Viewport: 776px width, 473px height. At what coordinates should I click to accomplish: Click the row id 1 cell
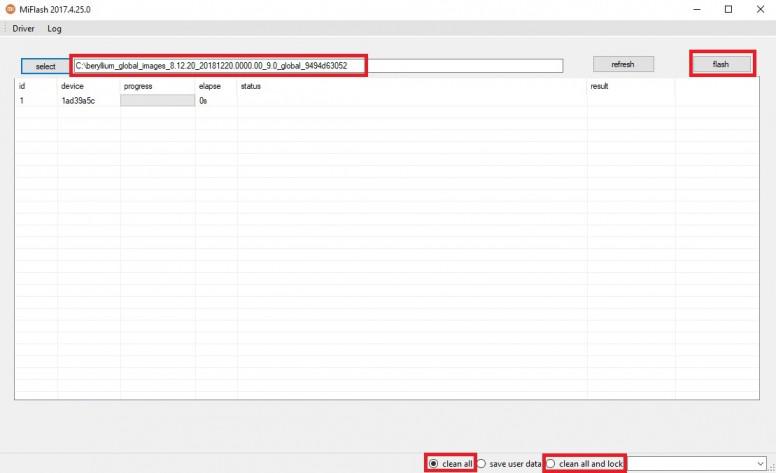[x=22, y=100]
